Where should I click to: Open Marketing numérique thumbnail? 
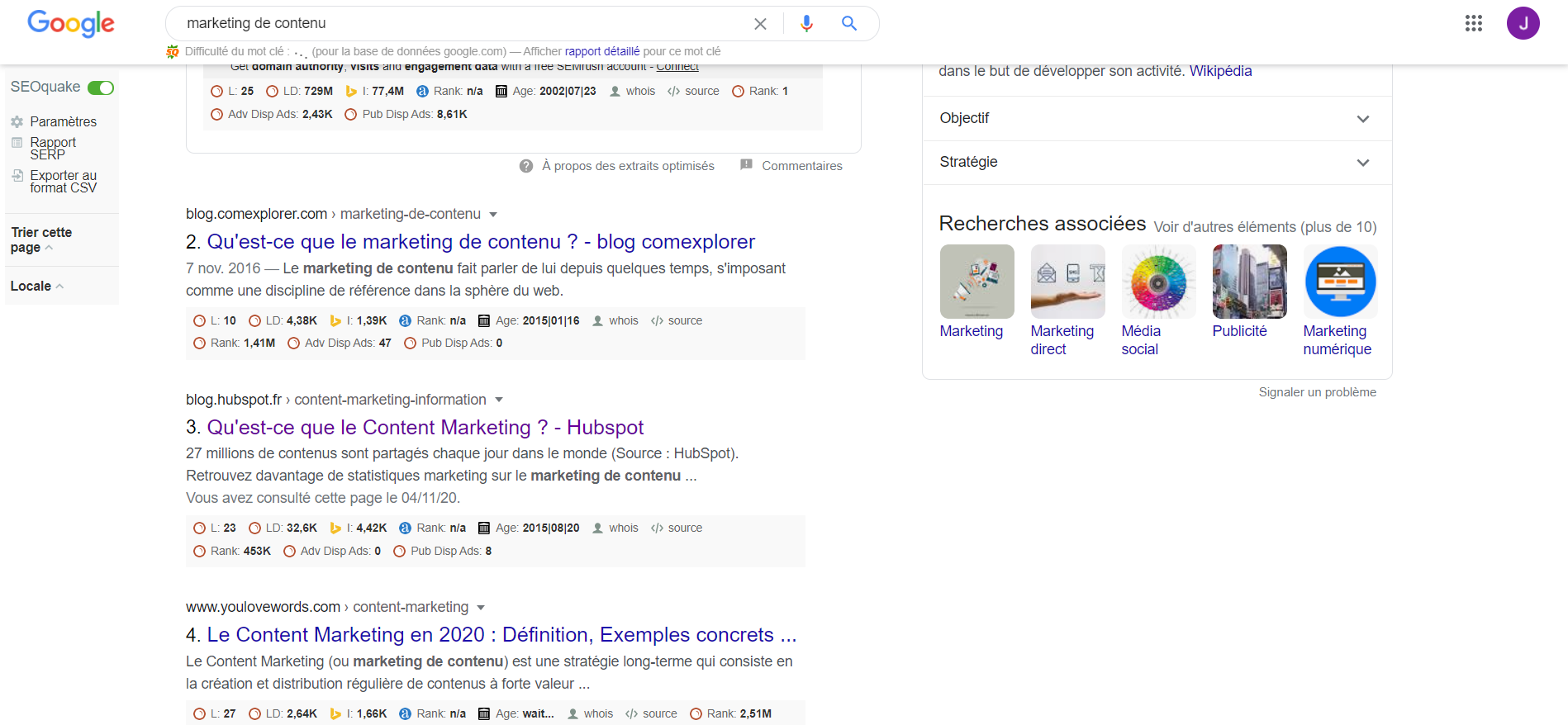(1340, 282)
